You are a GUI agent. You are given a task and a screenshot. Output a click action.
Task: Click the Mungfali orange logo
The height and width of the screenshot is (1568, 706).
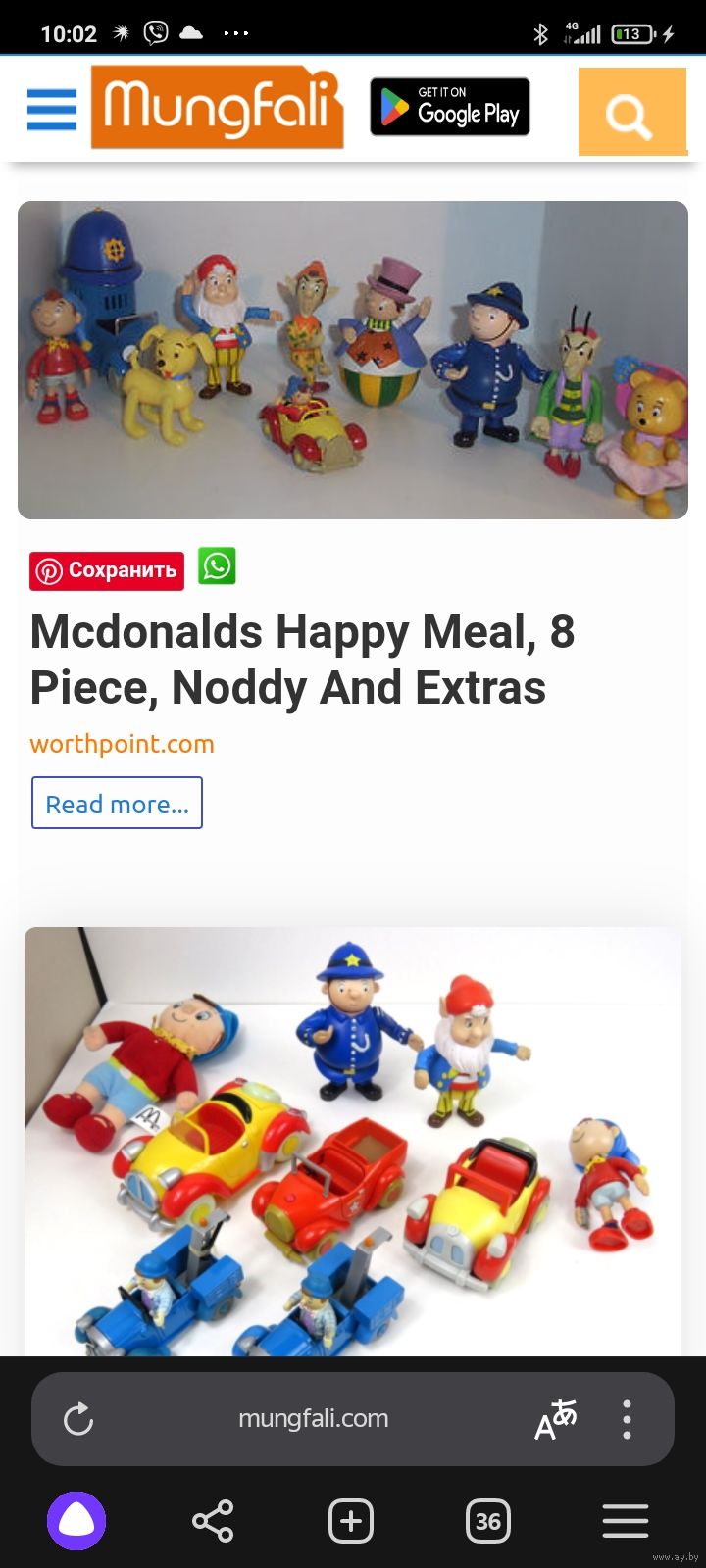(x=217, y=107)
